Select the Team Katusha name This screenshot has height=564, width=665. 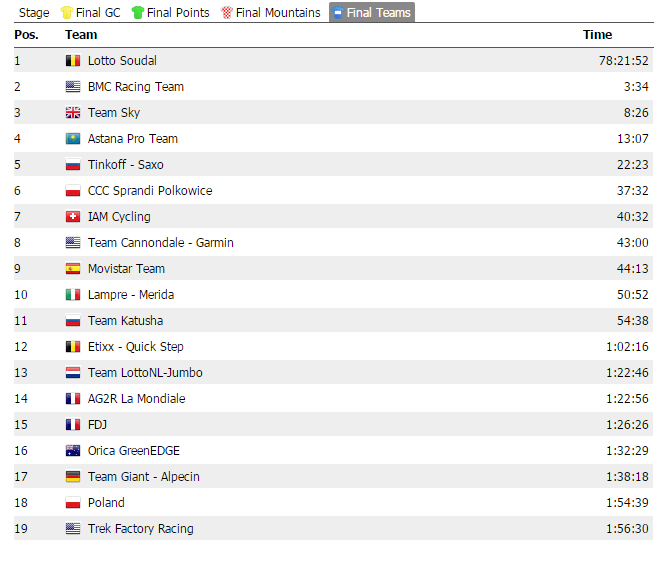[x=125, y=321]
